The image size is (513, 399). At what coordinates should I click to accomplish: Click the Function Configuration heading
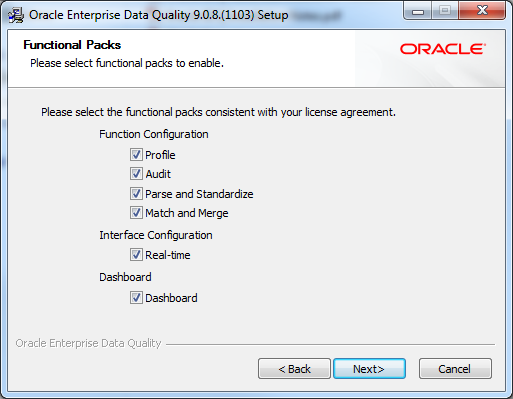(154, 134)
